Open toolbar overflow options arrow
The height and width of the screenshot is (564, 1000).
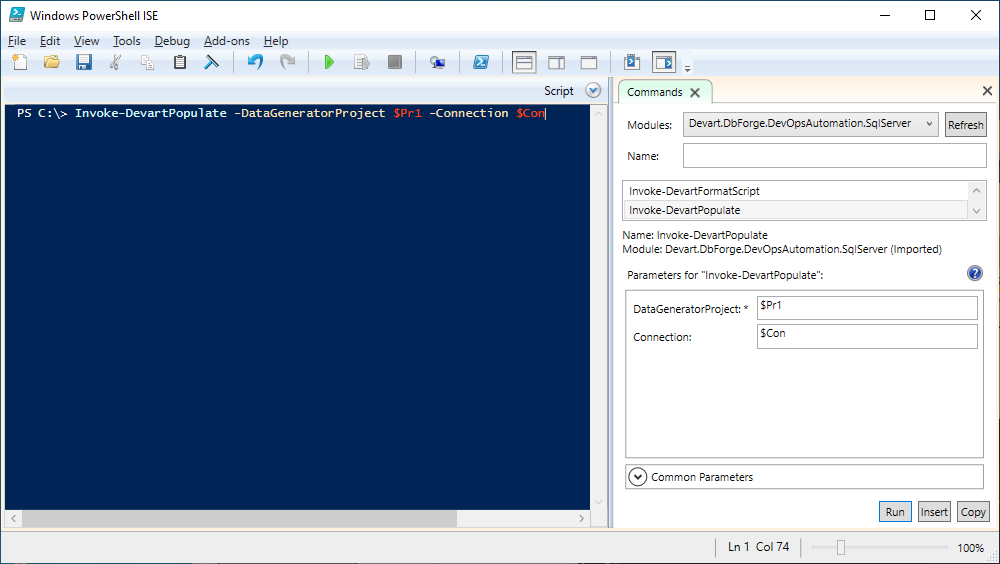tap(688, 68)
